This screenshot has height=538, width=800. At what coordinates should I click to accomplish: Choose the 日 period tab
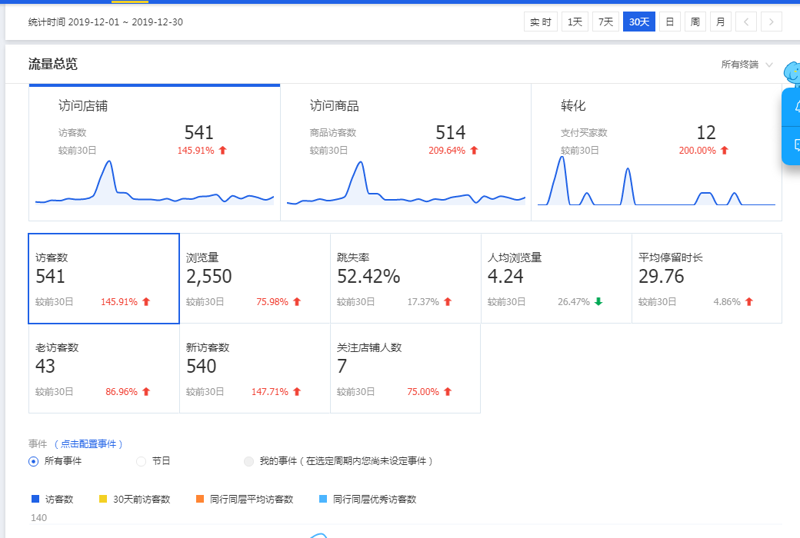point(669,22)
